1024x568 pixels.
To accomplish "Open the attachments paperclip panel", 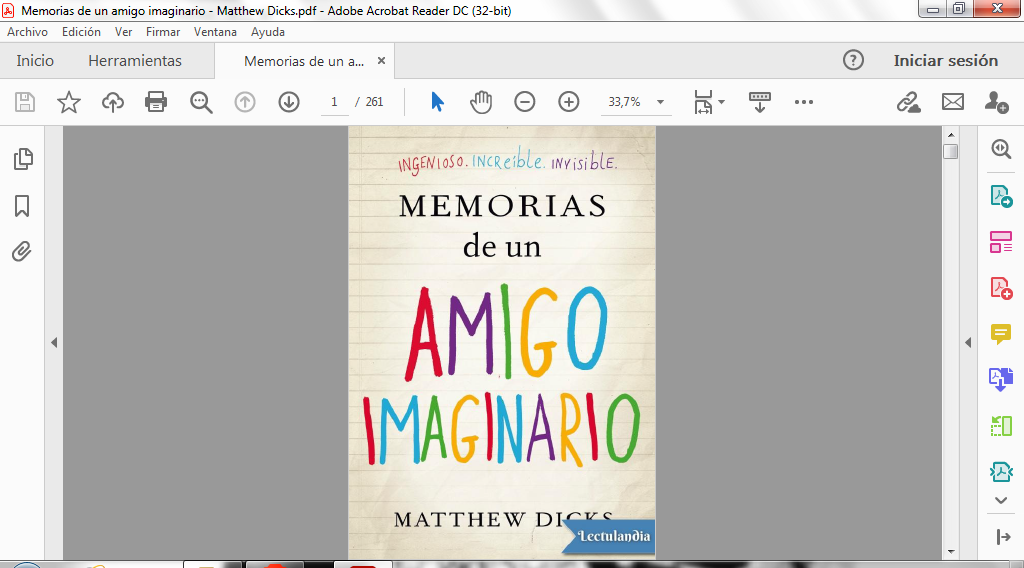I will [22, 251].
